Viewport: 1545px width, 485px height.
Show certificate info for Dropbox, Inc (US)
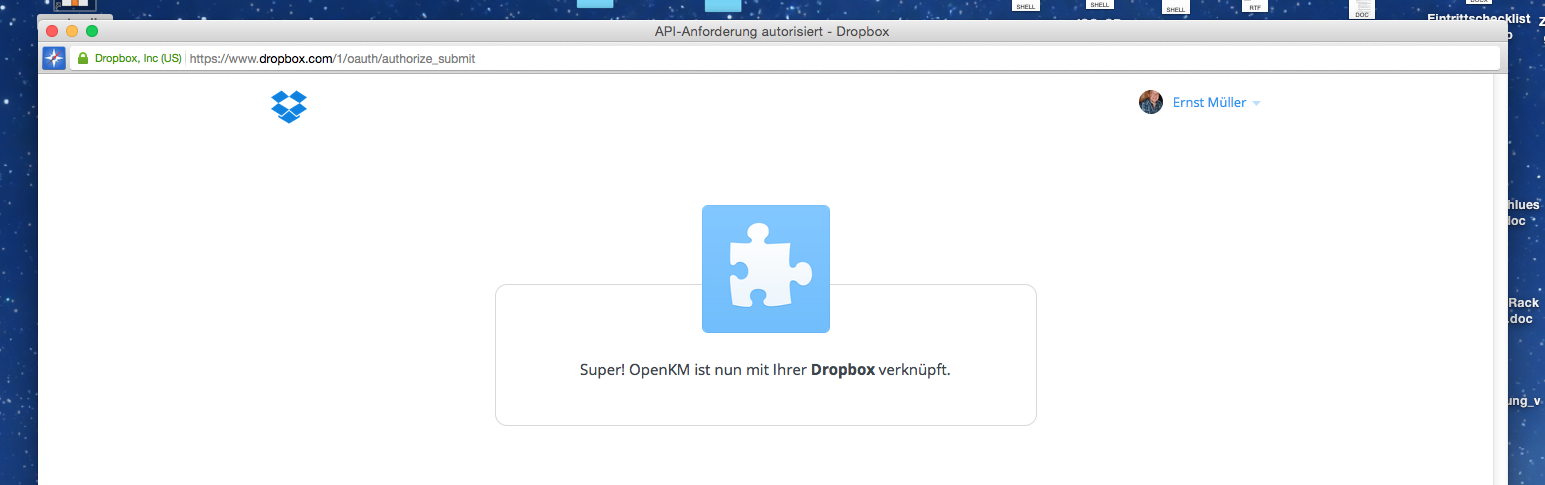[138, 59]
